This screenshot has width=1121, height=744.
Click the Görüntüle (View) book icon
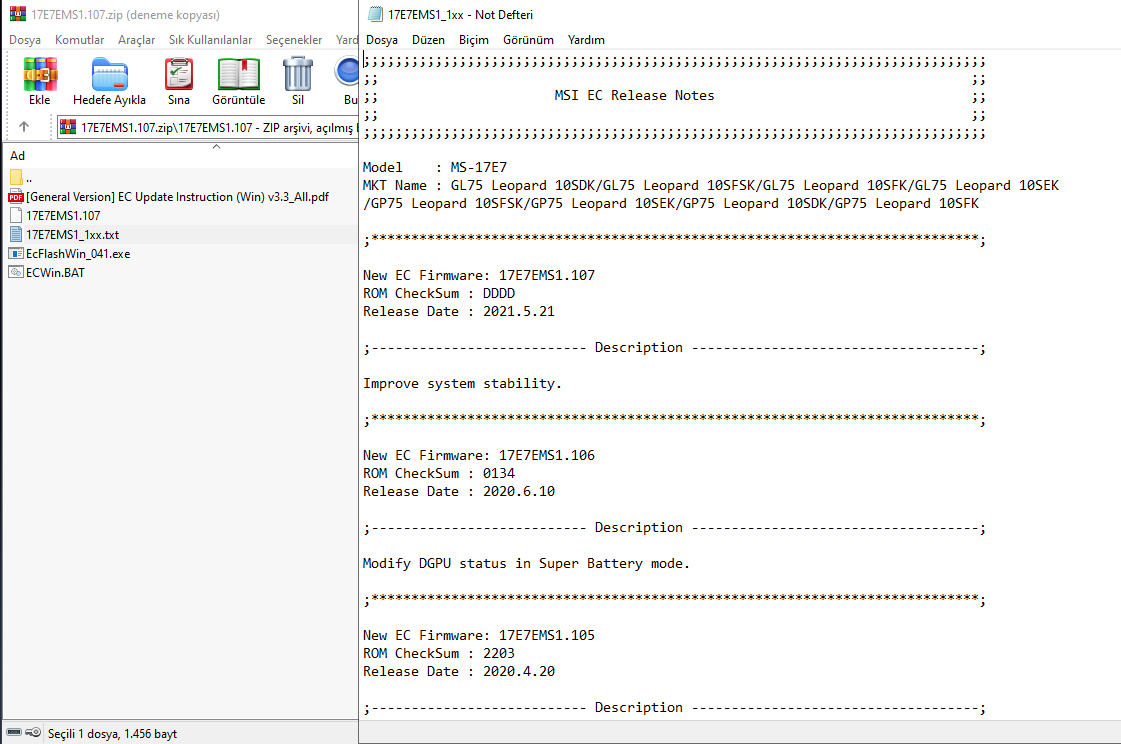coord(239,74)
